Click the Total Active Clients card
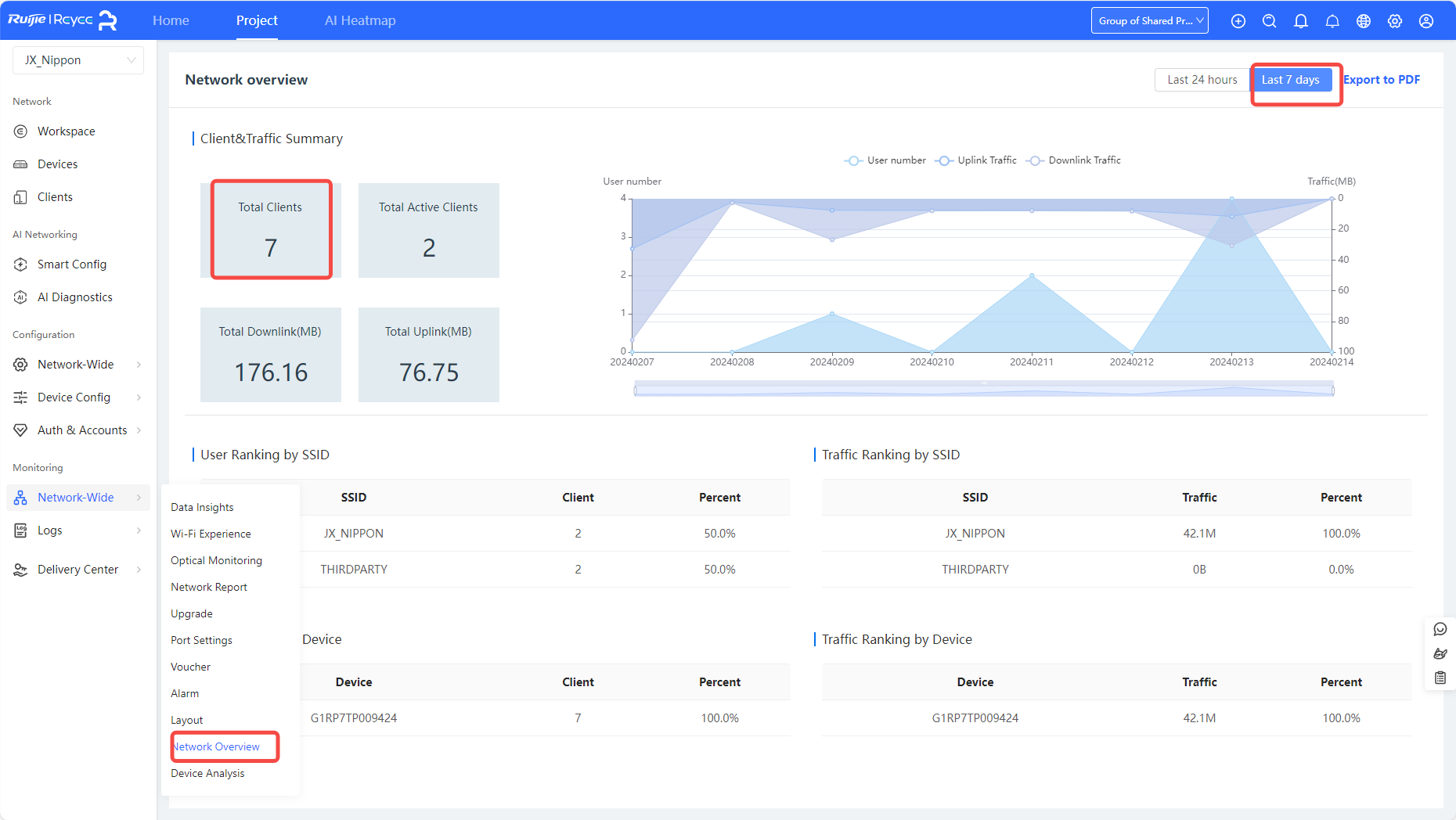1456x820 pixels. [428, 230]
